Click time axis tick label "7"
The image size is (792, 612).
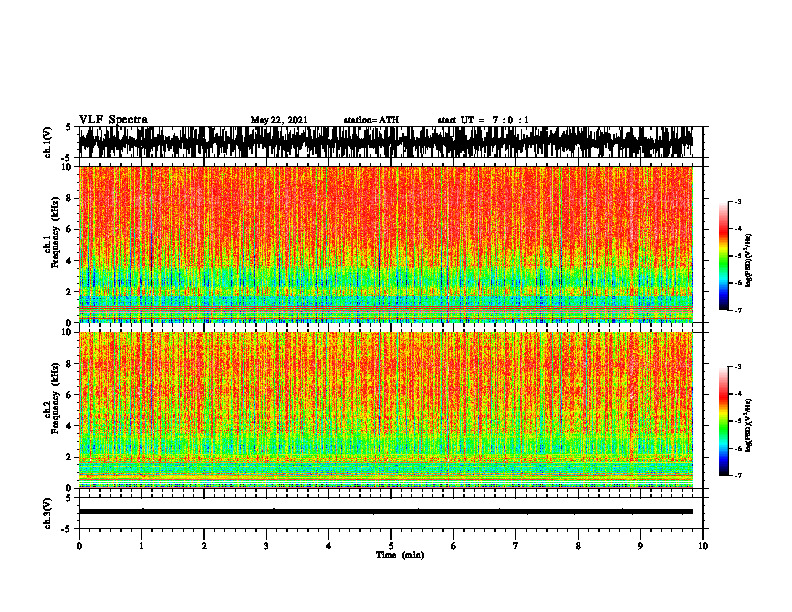tap(516, 546)
